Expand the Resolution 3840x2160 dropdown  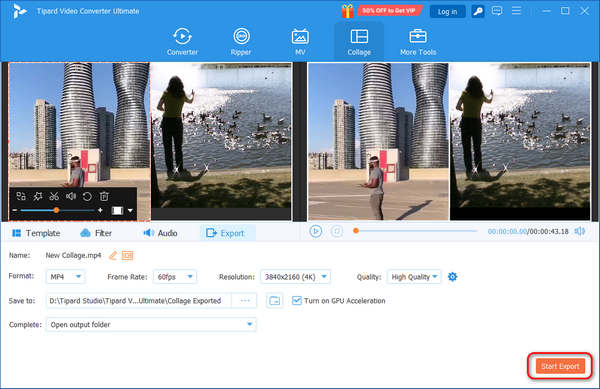click(295, 277)
